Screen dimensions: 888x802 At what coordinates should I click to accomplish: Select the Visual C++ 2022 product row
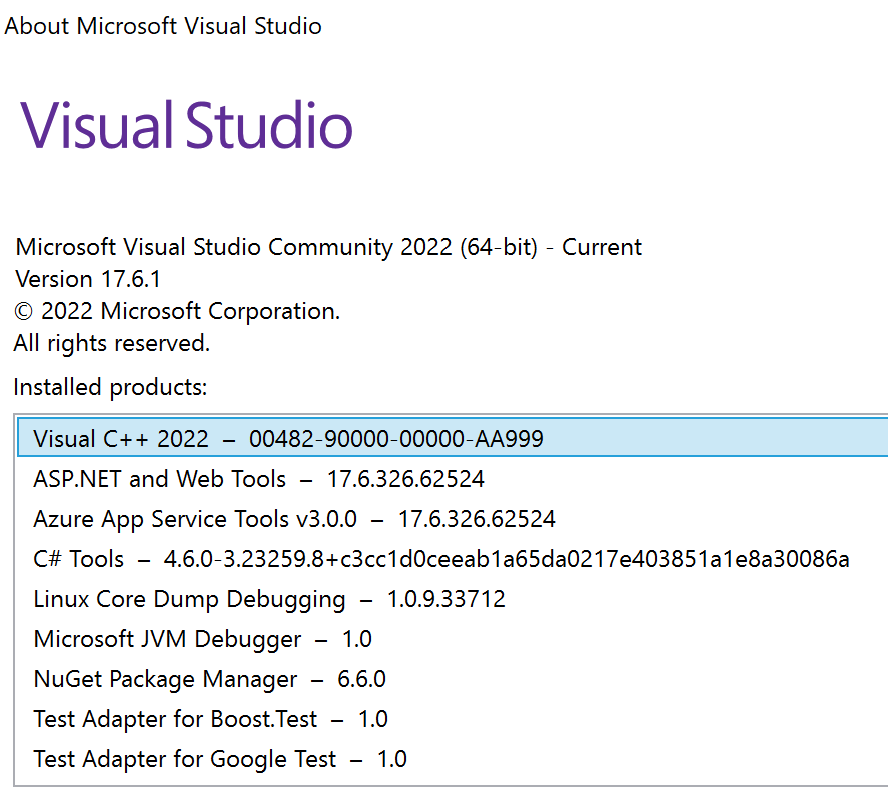[x=452, y=437]
